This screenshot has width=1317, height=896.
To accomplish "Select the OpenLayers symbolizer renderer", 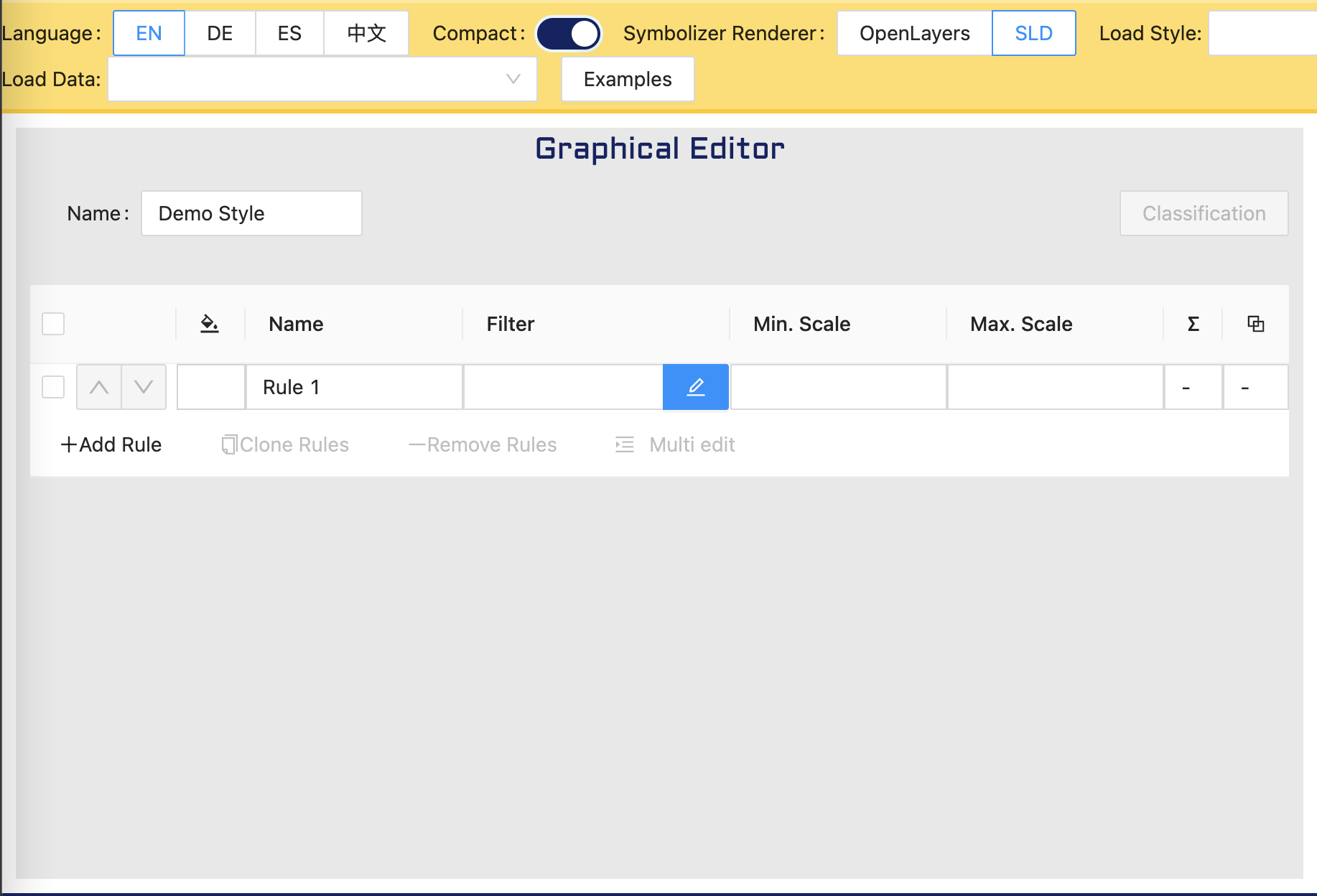I will click(x=914, y=33).
